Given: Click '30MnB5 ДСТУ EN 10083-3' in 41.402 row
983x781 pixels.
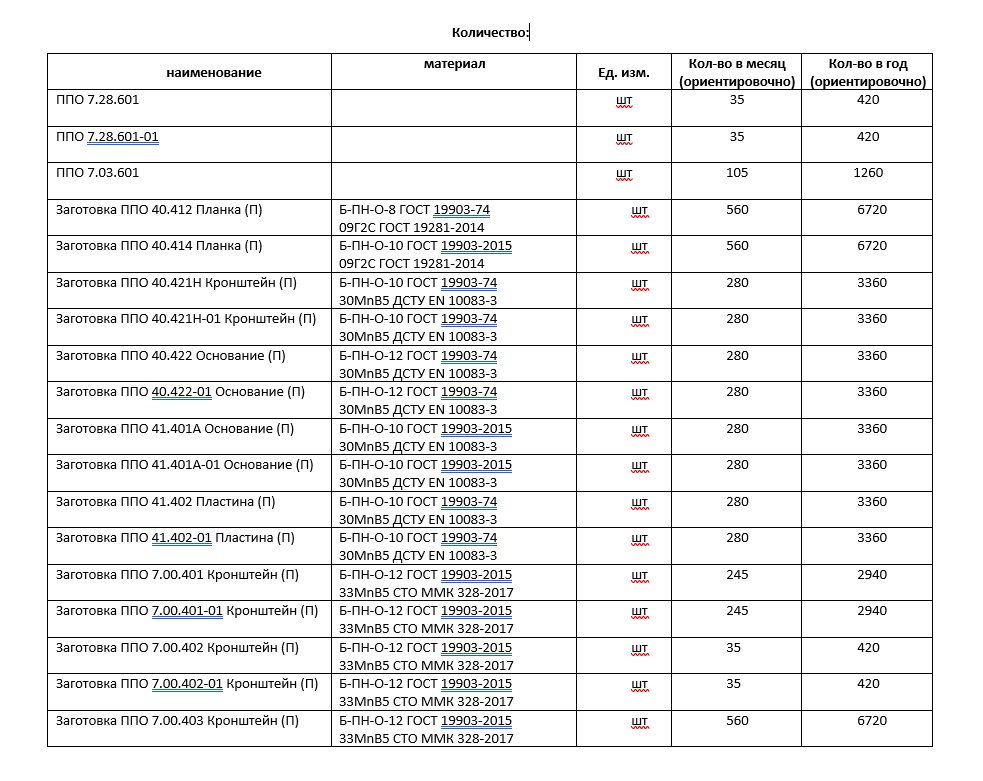Looking at the screenshot, I should (x=418, y=520).
